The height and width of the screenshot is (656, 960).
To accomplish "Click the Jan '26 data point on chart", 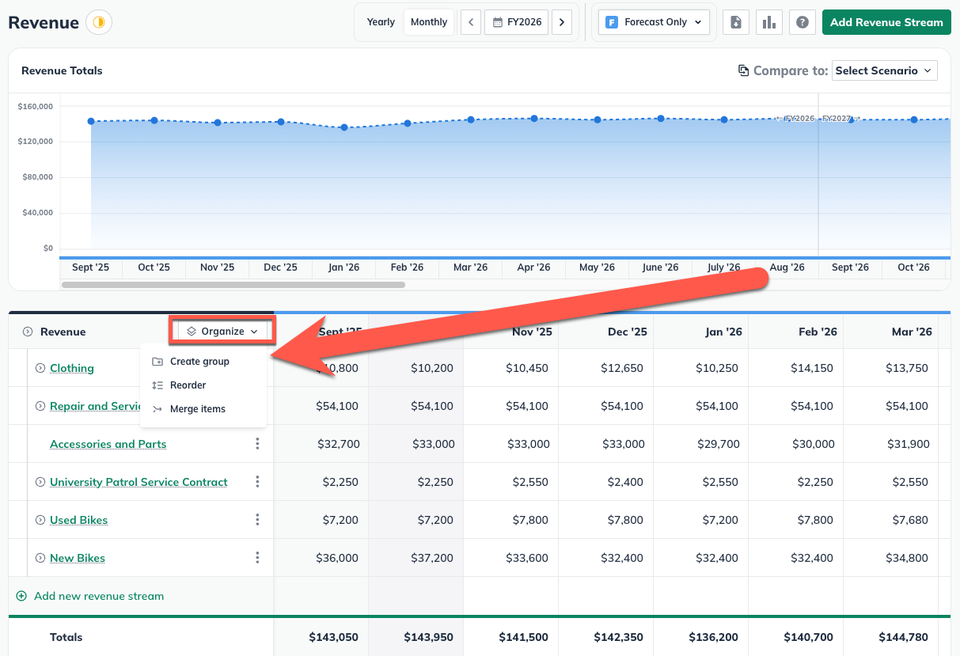I will (344, 127).
